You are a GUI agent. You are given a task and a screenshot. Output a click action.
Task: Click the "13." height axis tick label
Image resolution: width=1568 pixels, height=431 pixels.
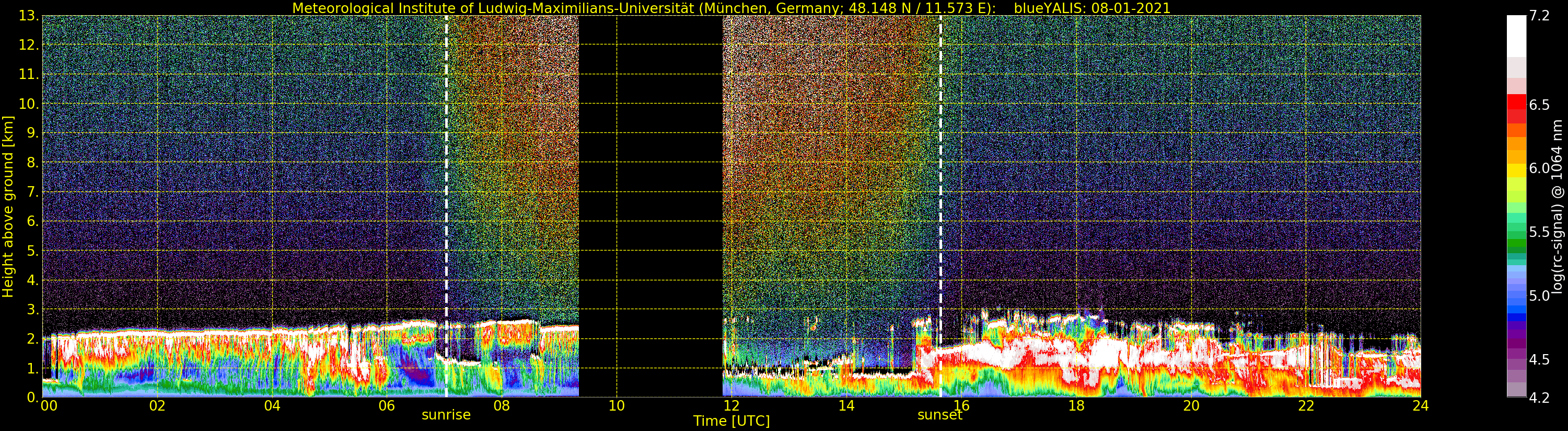coord(29,16)
